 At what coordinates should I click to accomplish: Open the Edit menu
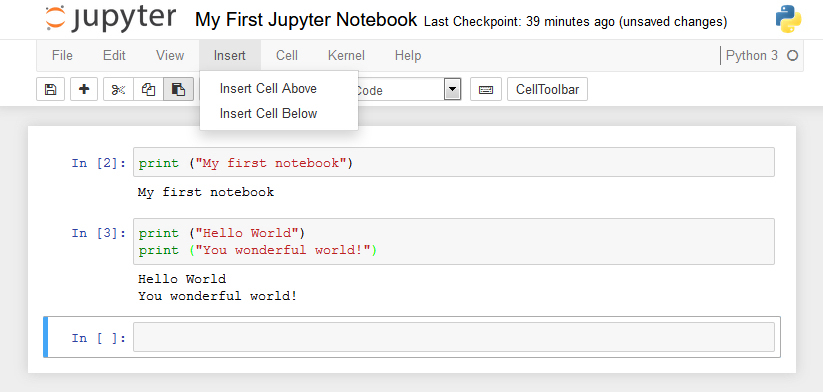tap(114, 55)
